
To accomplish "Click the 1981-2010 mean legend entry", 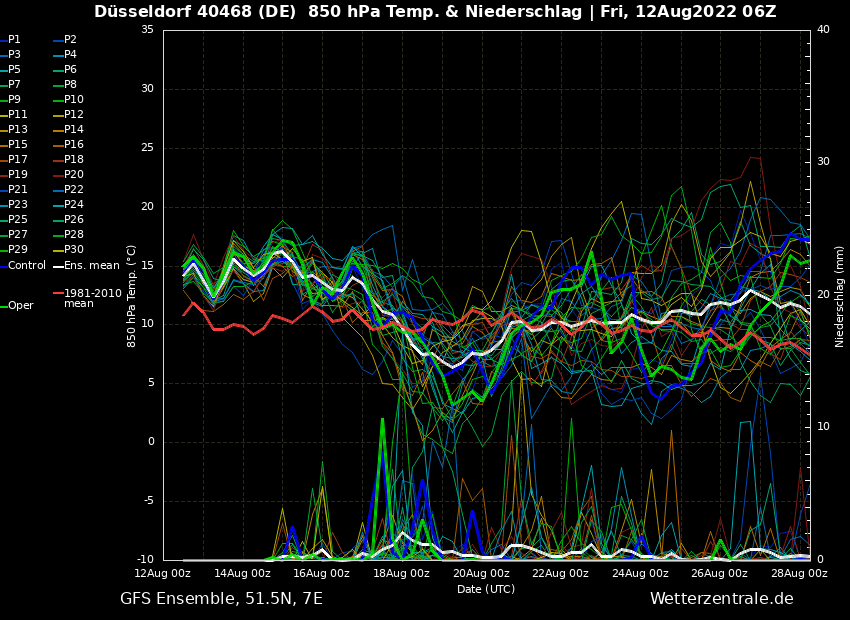I will tap(92, 298).
